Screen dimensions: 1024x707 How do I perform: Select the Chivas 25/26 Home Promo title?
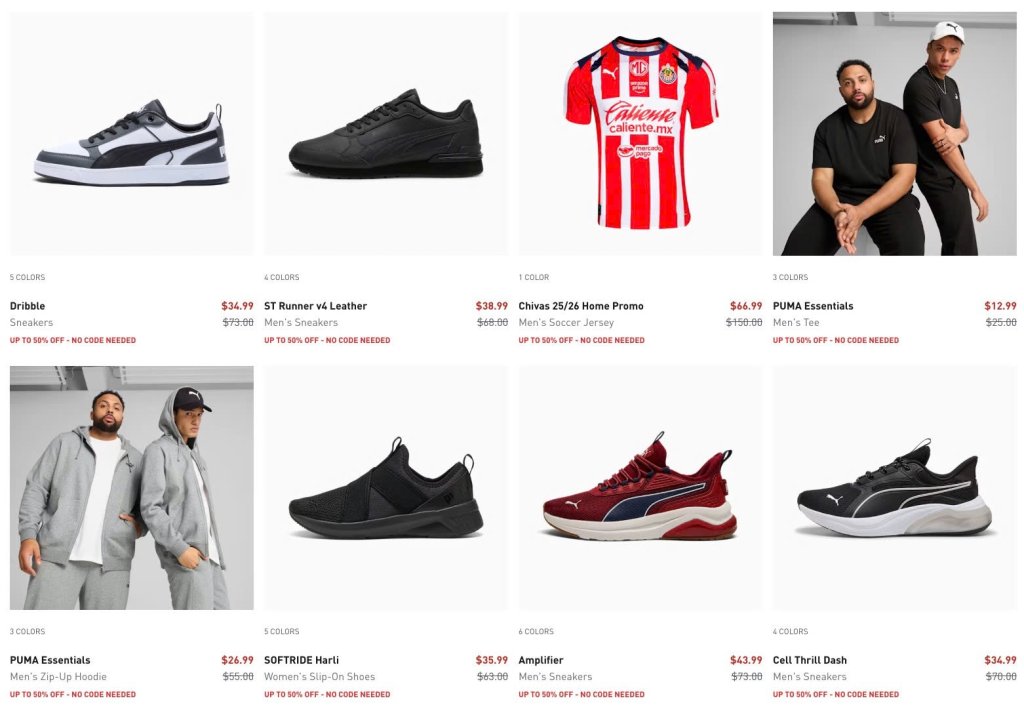coord(581,306)
